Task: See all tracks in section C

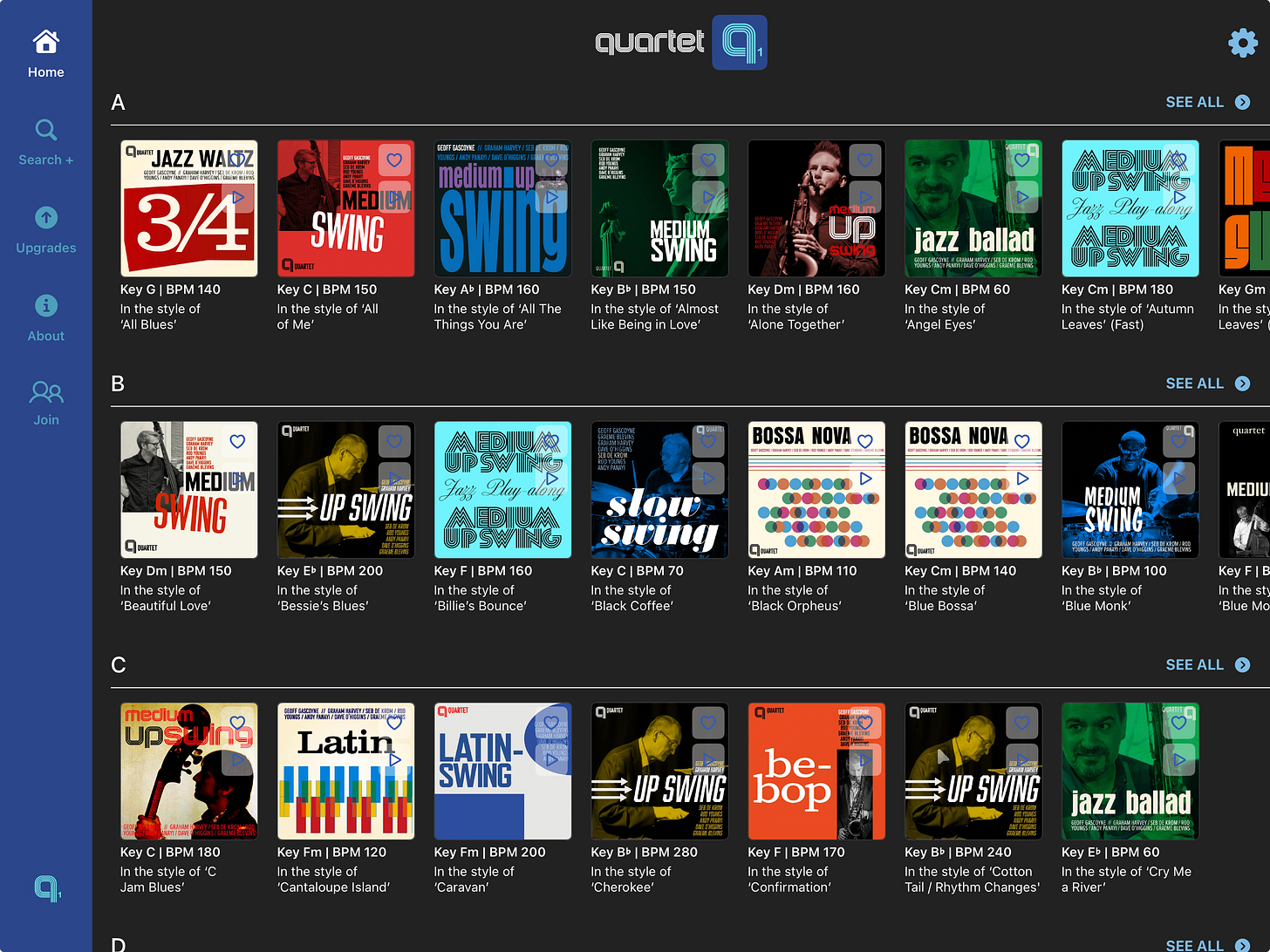Action: [1208, 665]
